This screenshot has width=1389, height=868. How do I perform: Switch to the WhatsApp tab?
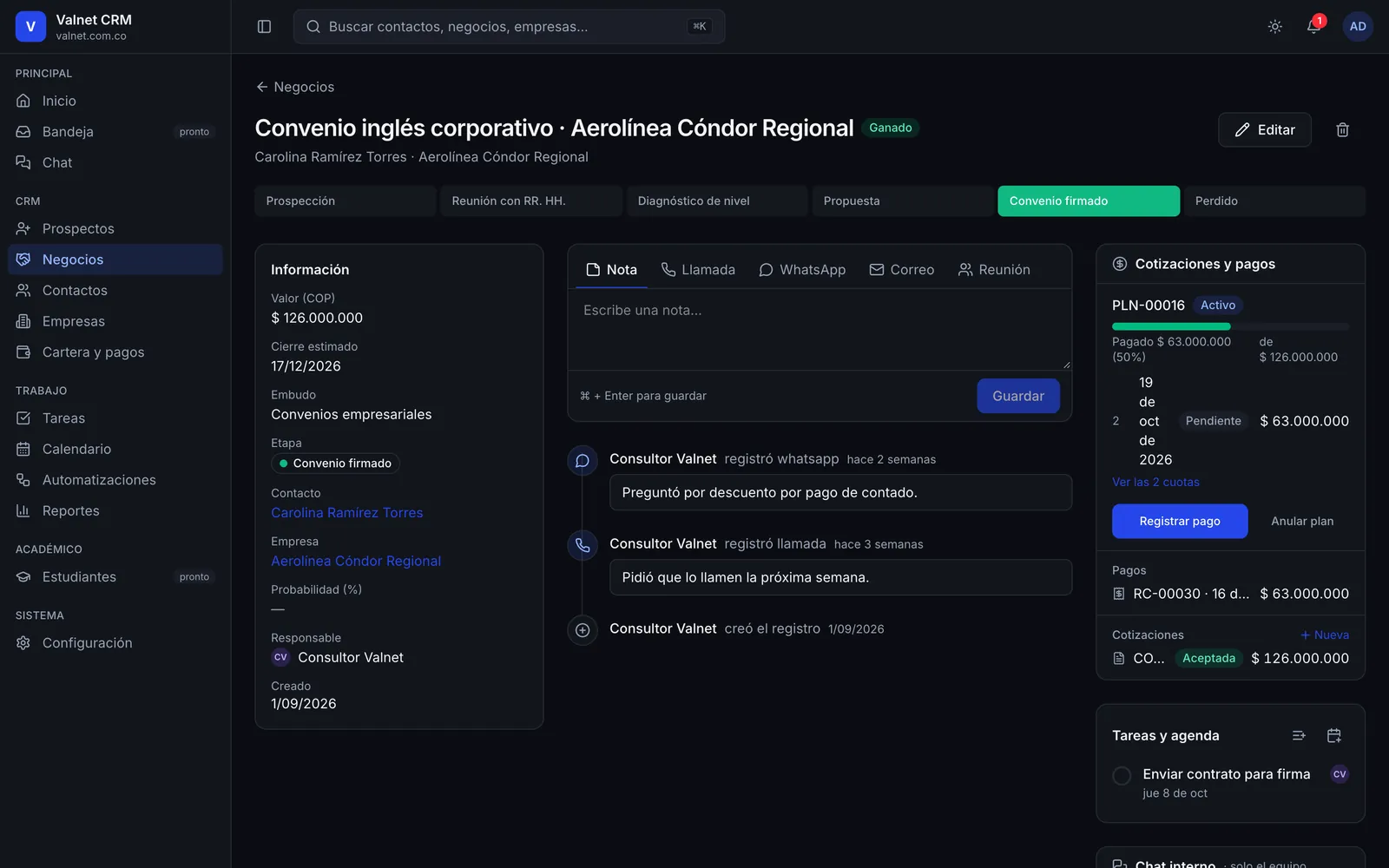802,270
